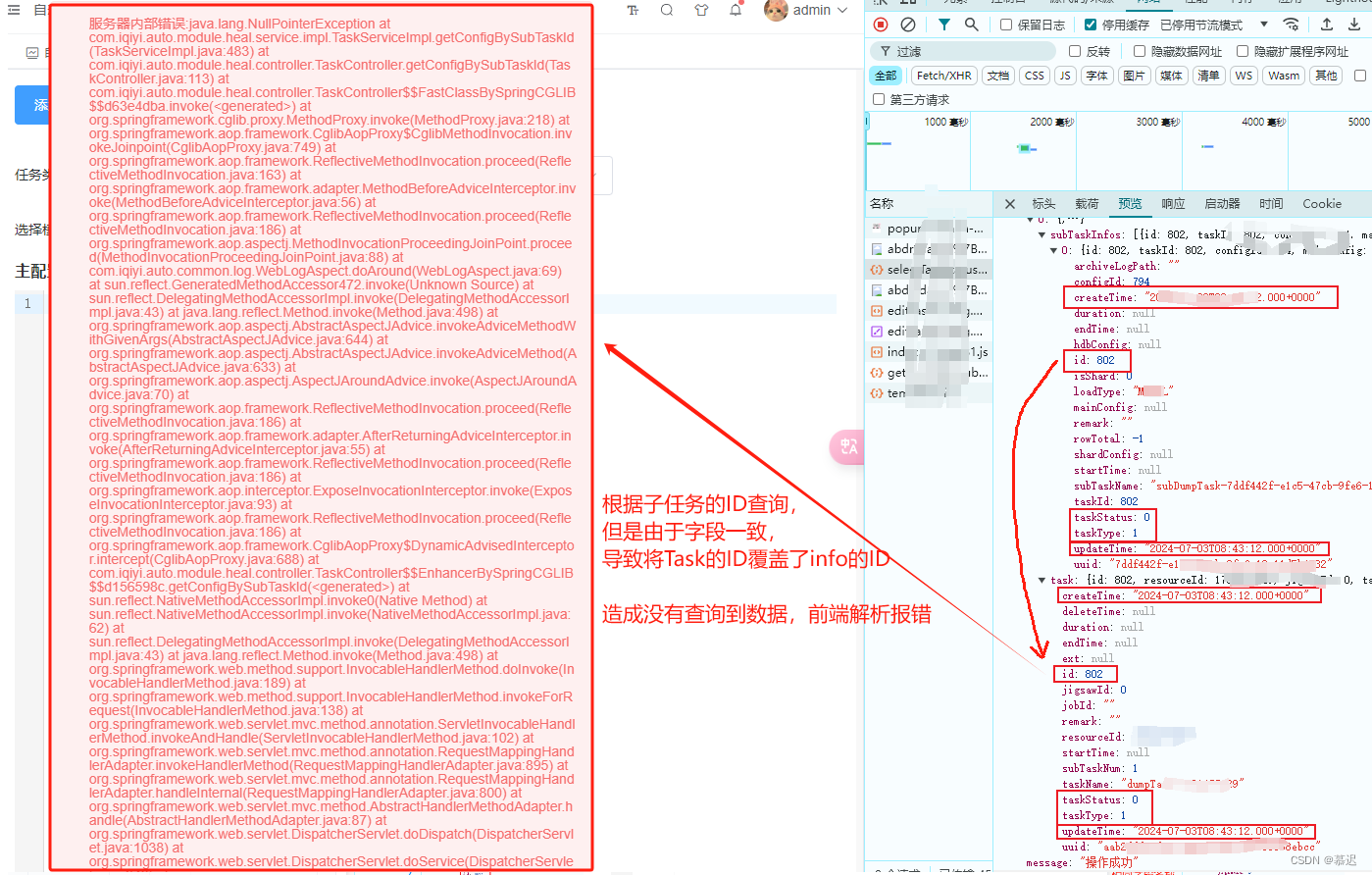Filter requests by JS
The width and height of the screenshot is (1372, 875).
1065,76
